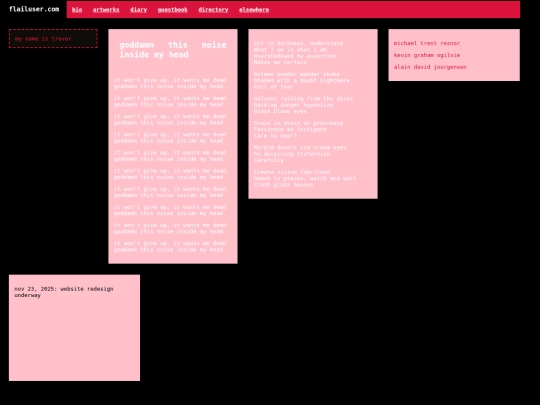Click the elsewhere navigation link

click(254, 10)
